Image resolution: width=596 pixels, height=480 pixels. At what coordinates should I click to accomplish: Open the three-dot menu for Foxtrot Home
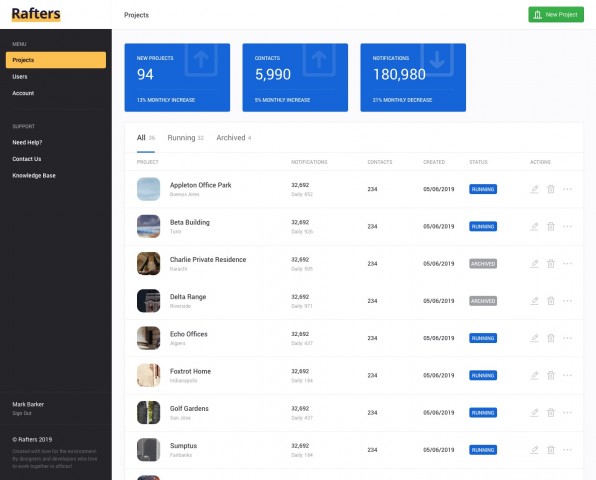tap(567, 375)
